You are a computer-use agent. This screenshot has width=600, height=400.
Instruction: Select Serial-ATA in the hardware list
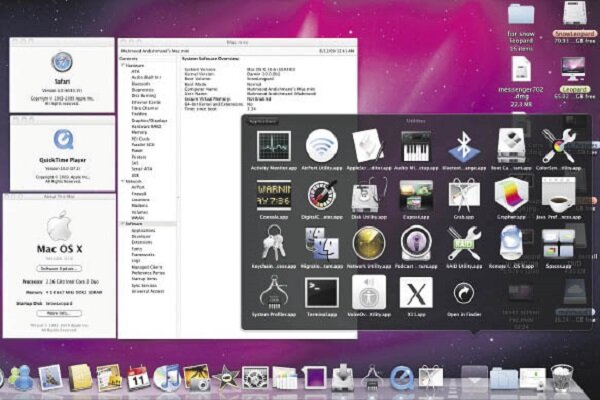click(142, 169)
